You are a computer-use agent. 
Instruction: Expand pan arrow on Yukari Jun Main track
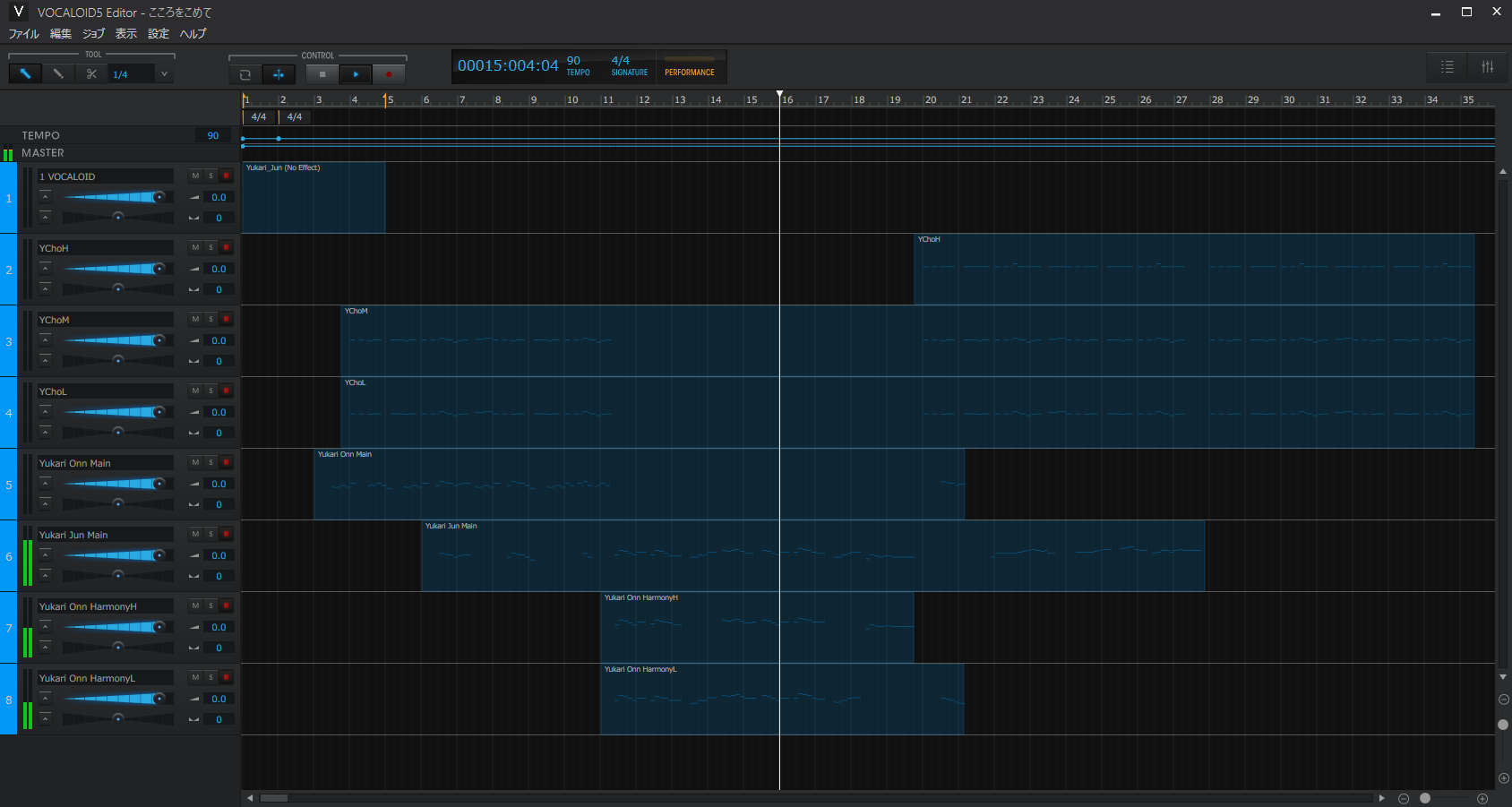click(x=46, y=575)
